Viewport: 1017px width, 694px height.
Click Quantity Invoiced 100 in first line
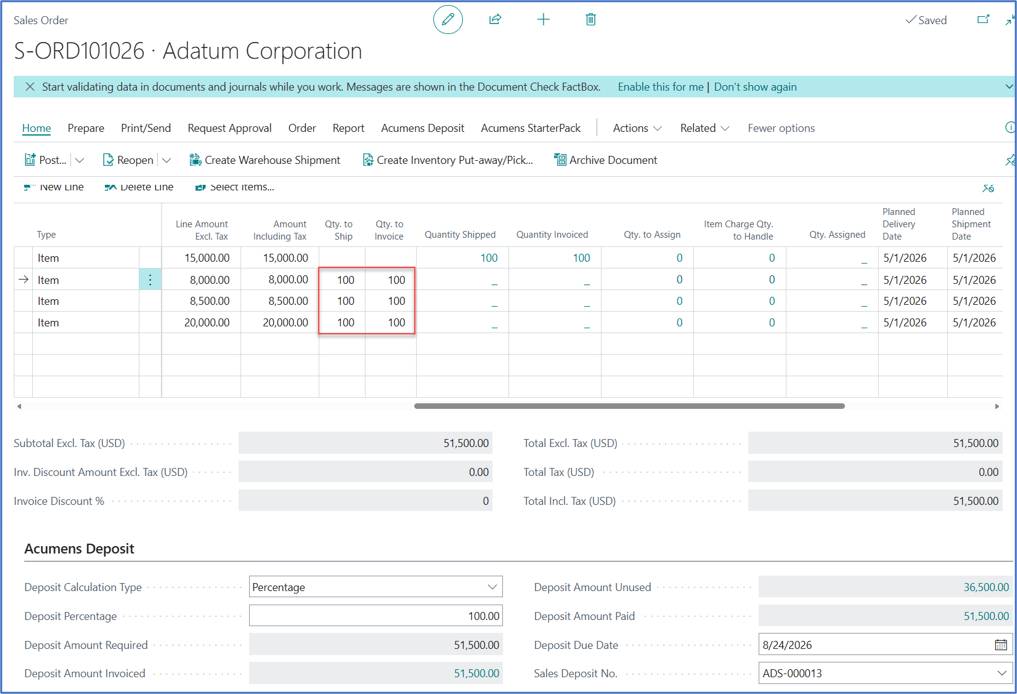pyautogui.click(x=581, y=257)
